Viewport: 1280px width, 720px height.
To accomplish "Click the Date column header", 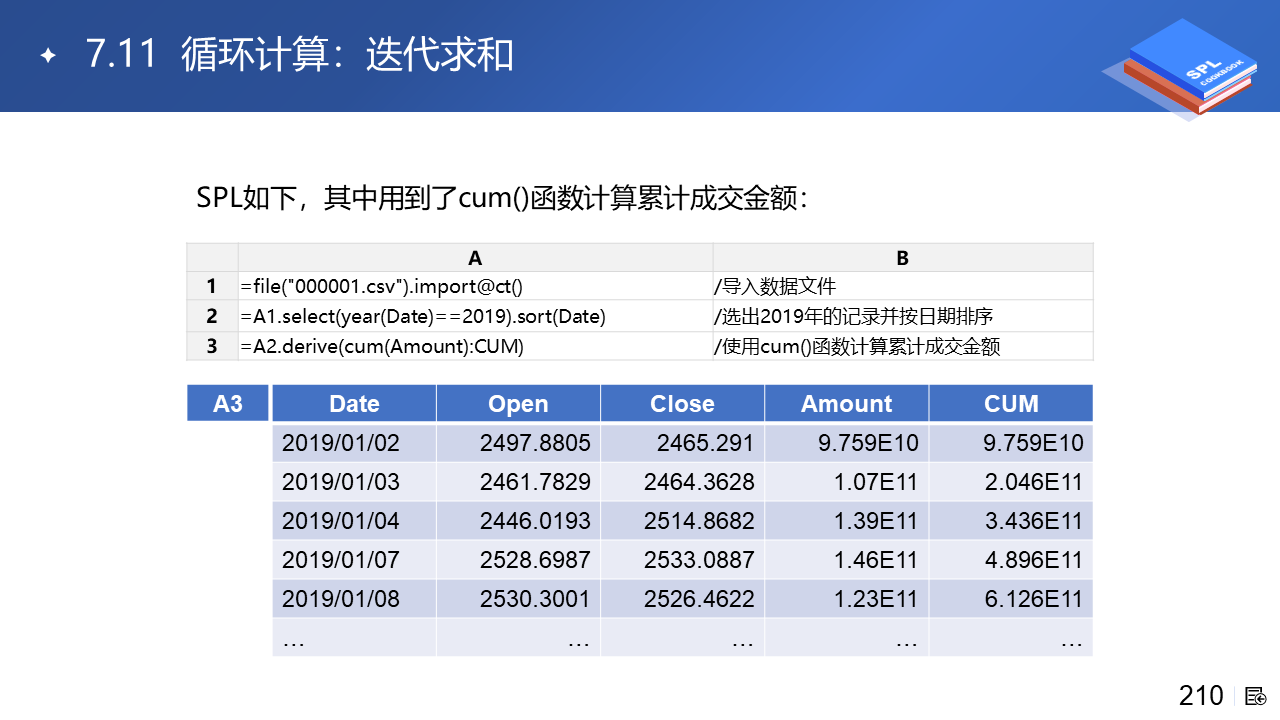I will [354, 404].
